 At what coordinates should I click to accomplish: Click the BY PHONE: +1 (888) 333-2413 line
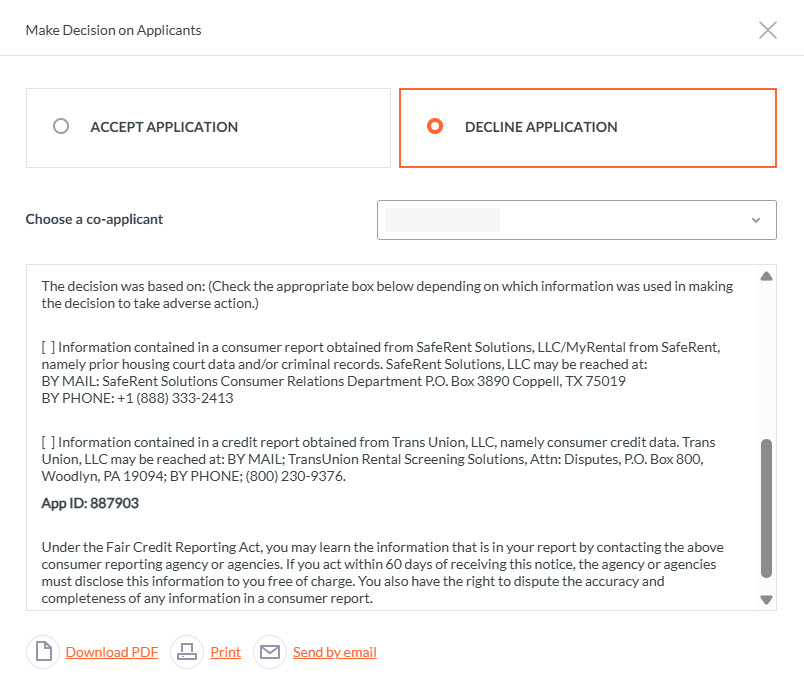(137, 398)
